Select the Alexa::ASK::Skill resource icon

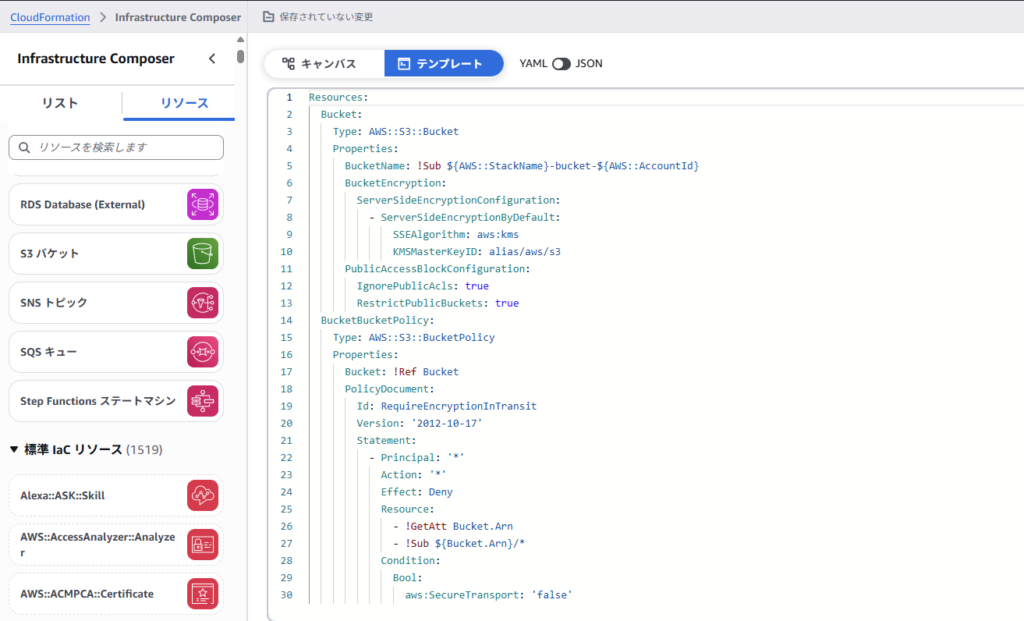click(x=202, y=495)
